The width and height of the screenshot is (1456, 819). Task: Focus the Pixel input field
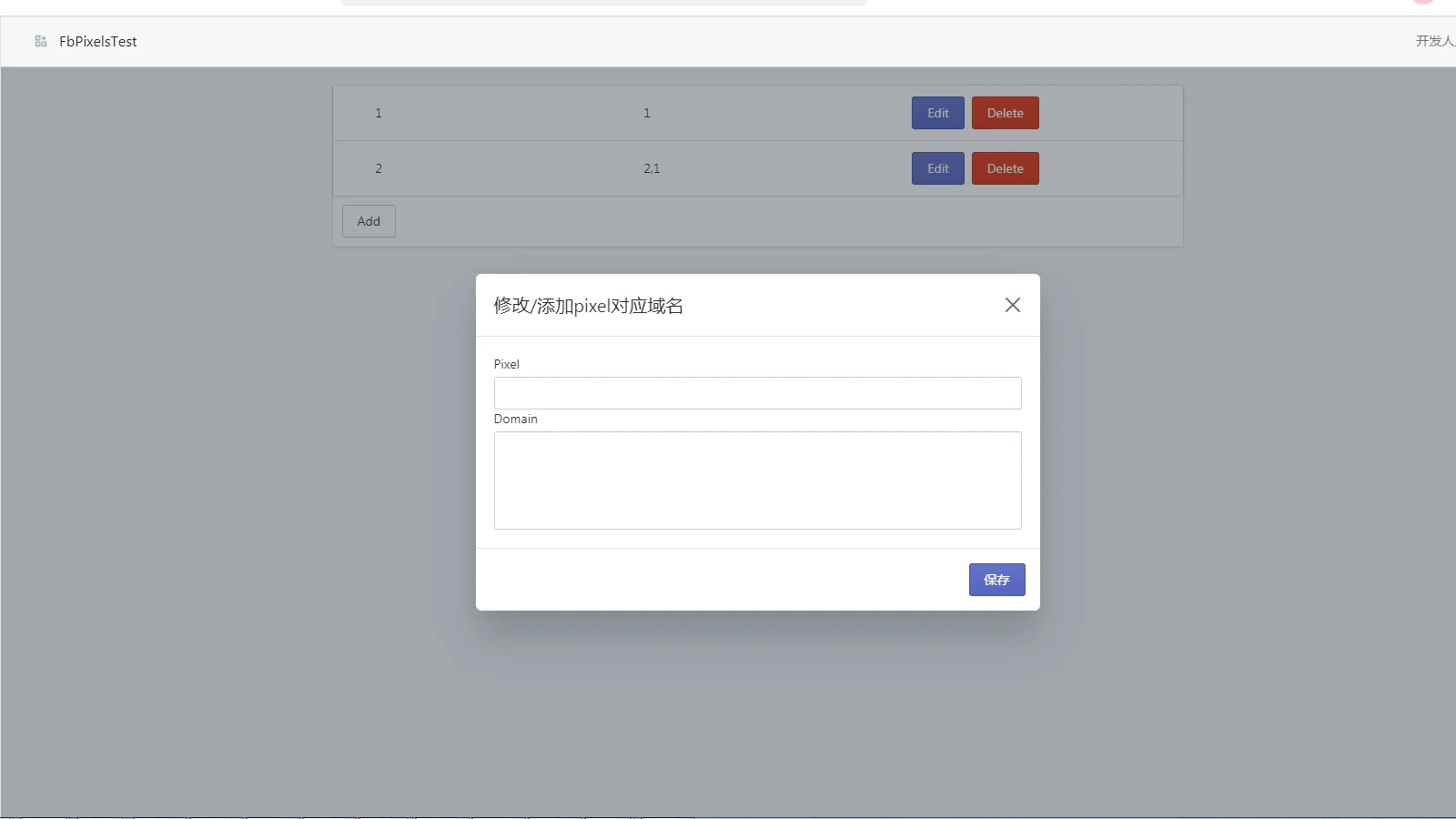click(757, 393)
